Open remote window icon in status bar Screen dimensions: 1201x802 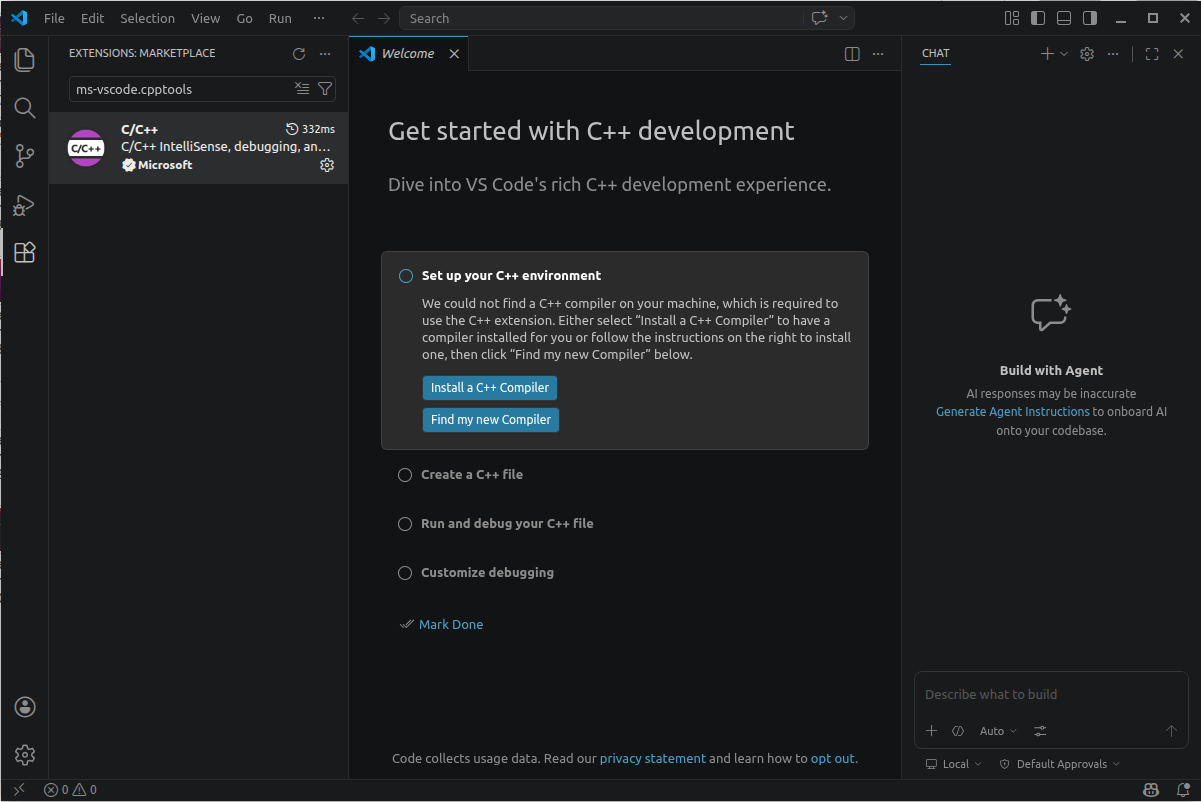[x=18, y=790]
